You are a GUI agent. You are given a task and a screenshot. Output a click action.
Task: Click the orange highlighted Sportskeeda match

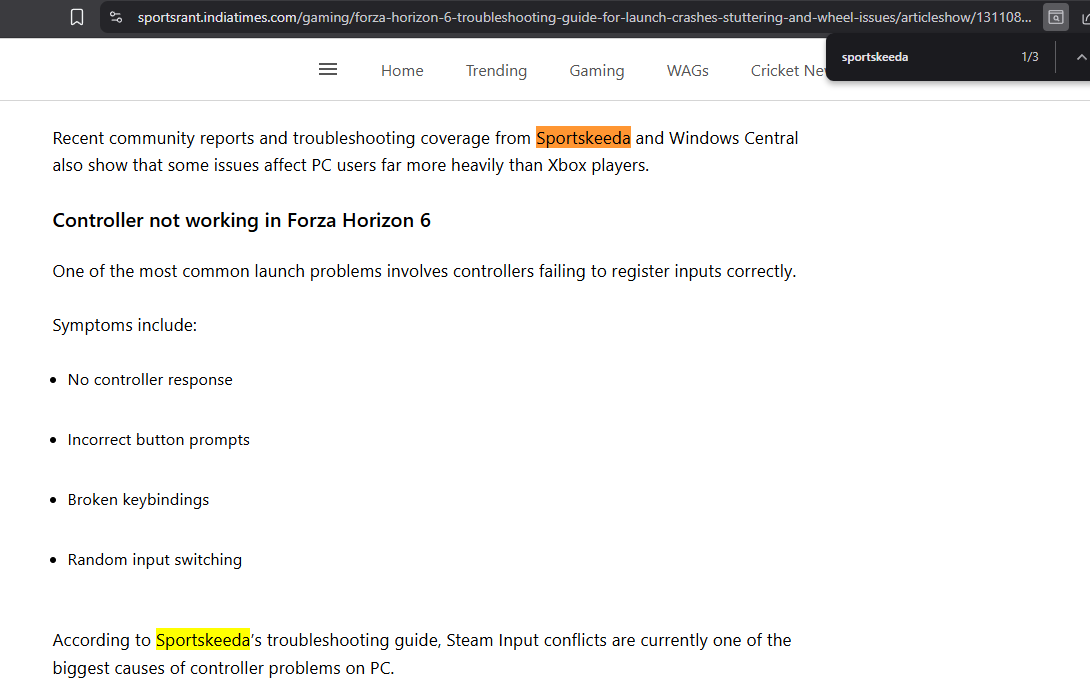click(583, 138)
